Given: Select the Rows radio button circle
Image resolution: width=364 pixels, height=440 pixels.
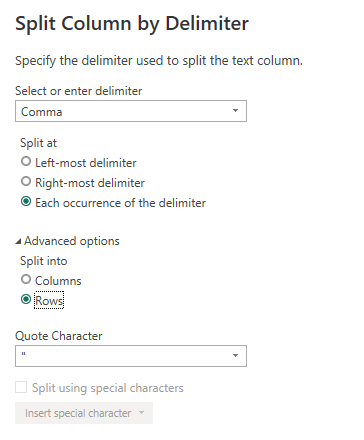Looking at the screenshot, I should tap(26, 299).
